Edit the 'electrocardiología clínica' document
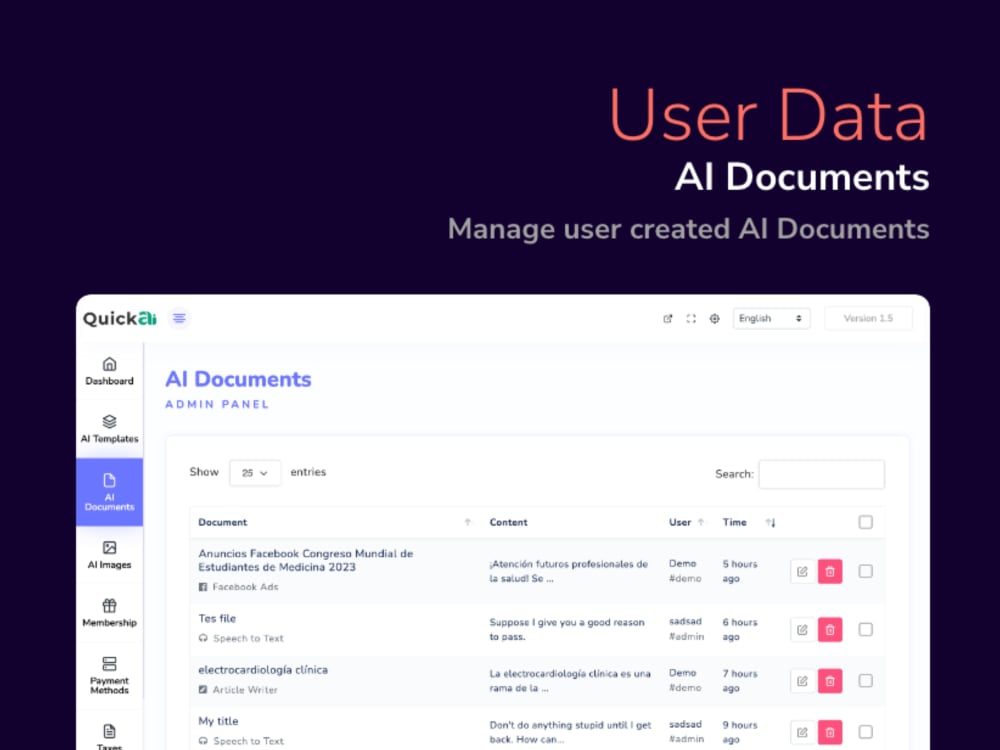This screenshot has height=750, width=1000. click(802, 681)
